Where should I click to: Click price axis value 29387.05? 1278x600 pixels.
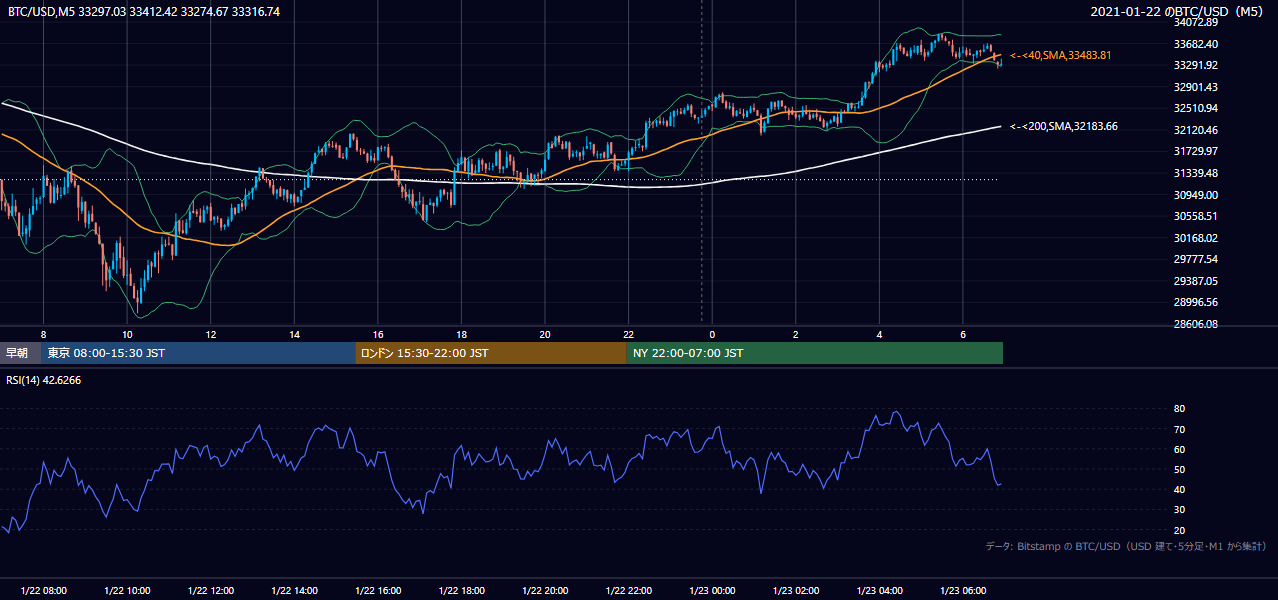1196,281
